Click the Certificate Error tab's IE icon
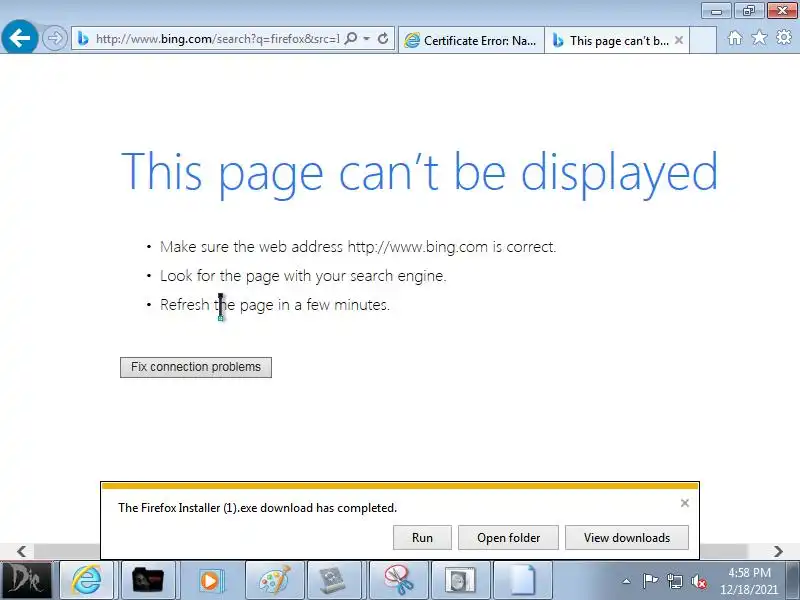Image resolution: width=800 pixels, height=600 pixels. click(412, 40)
